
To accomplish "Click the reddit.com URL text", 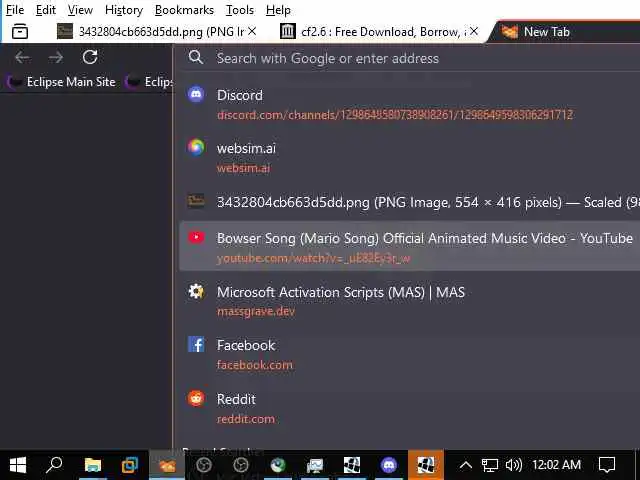I will pos(246,419).
